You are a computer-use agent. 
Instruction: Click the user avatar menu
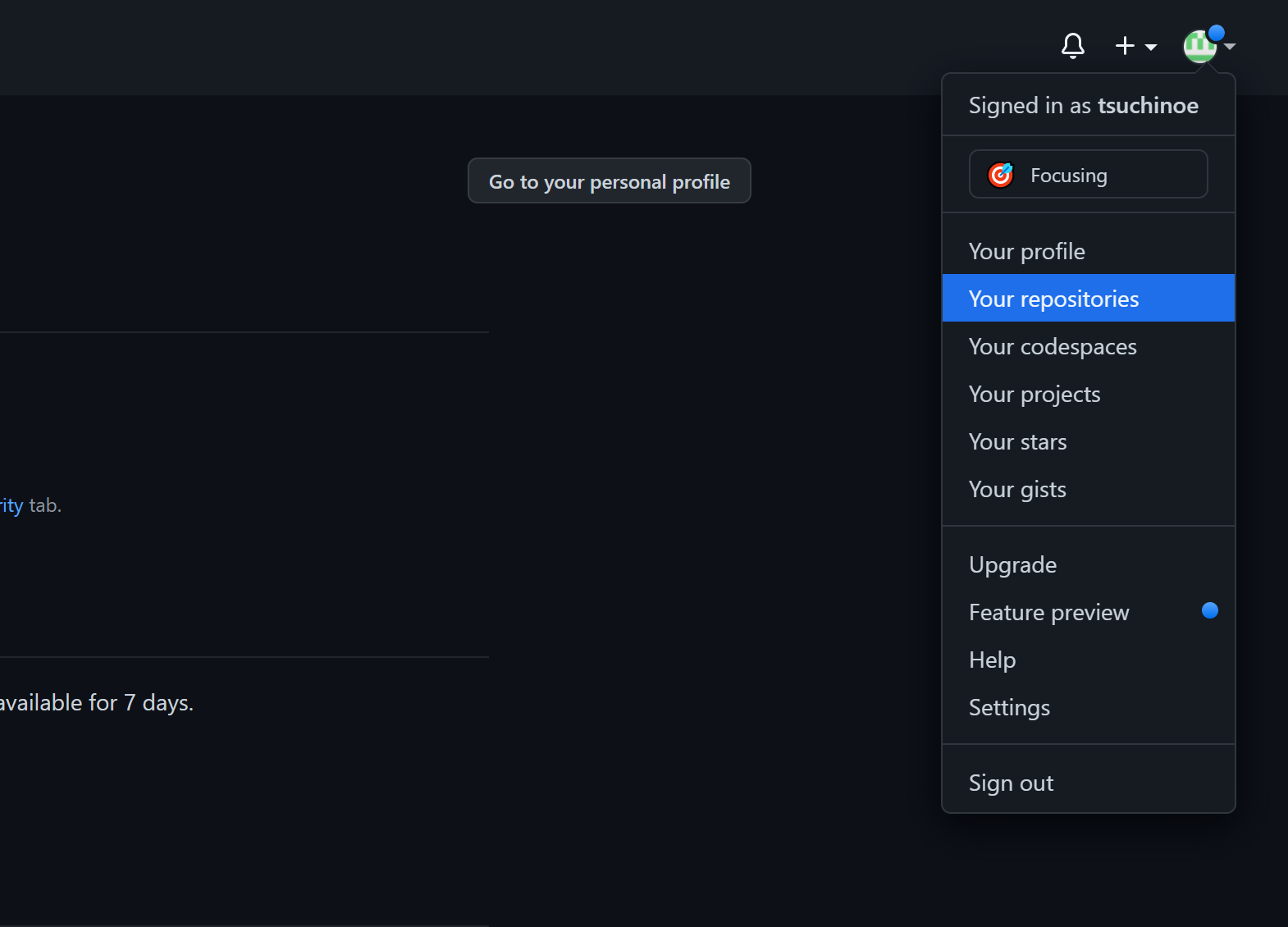1199,46
